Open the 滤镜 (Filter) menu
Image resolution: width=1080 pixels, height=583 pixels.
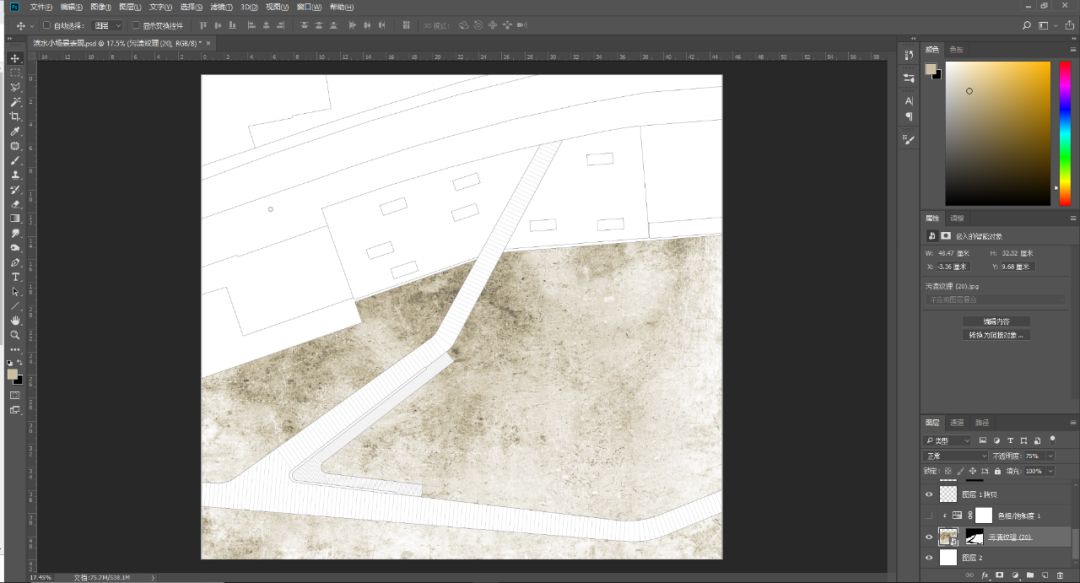(x=221, y=7)
